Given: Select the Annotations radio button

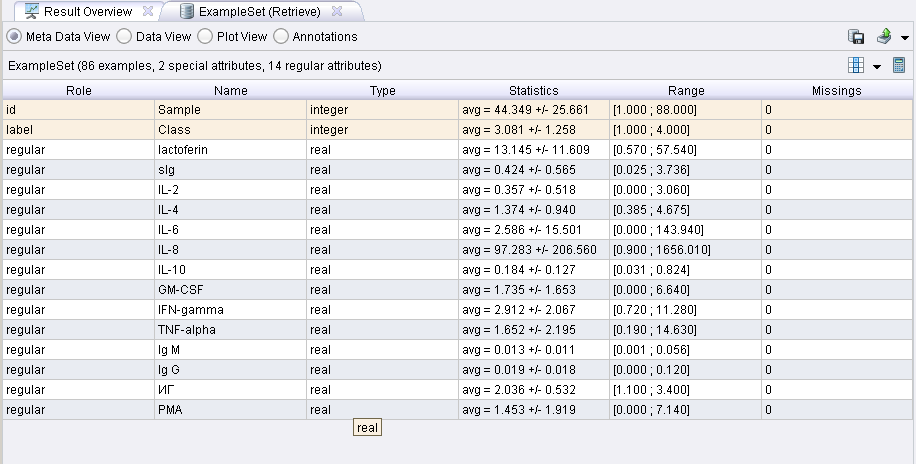Looking at the screenshot, I should click(x=281, y=36).
